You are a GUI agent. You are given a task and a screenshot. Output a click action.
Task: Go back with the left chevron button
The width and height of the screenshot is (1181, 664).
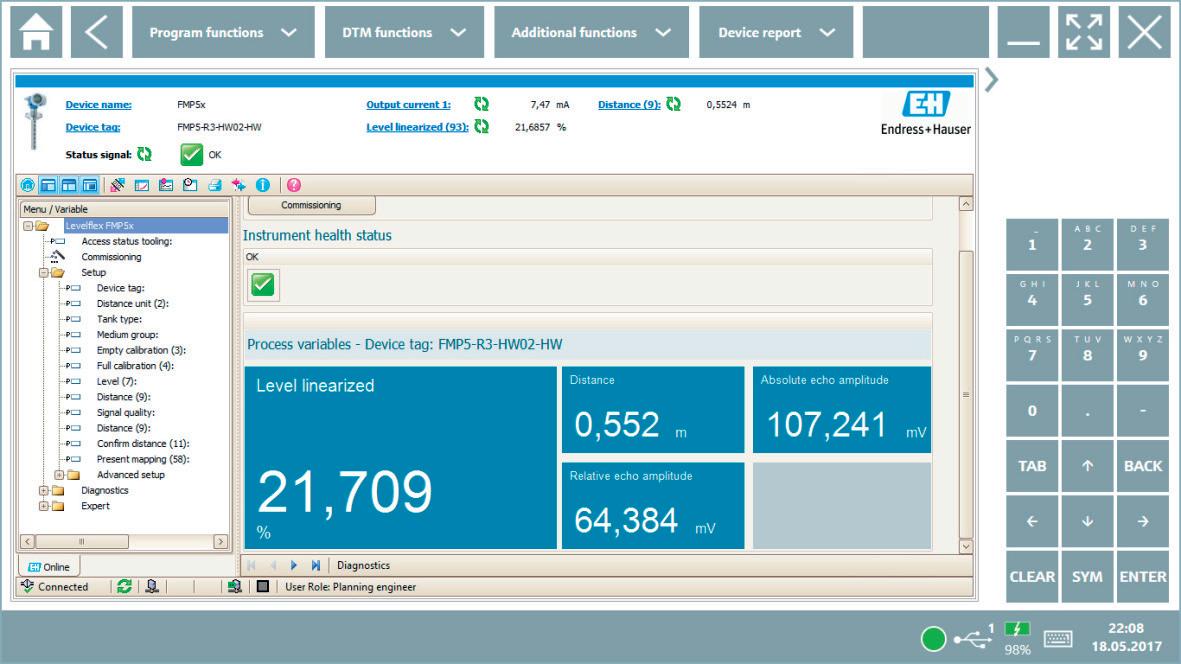pos(96,32)
